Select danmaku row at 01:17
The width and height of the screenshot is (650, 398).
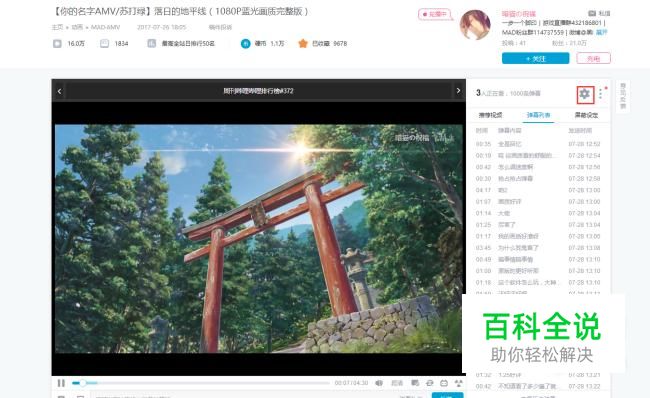coord(538,236)
